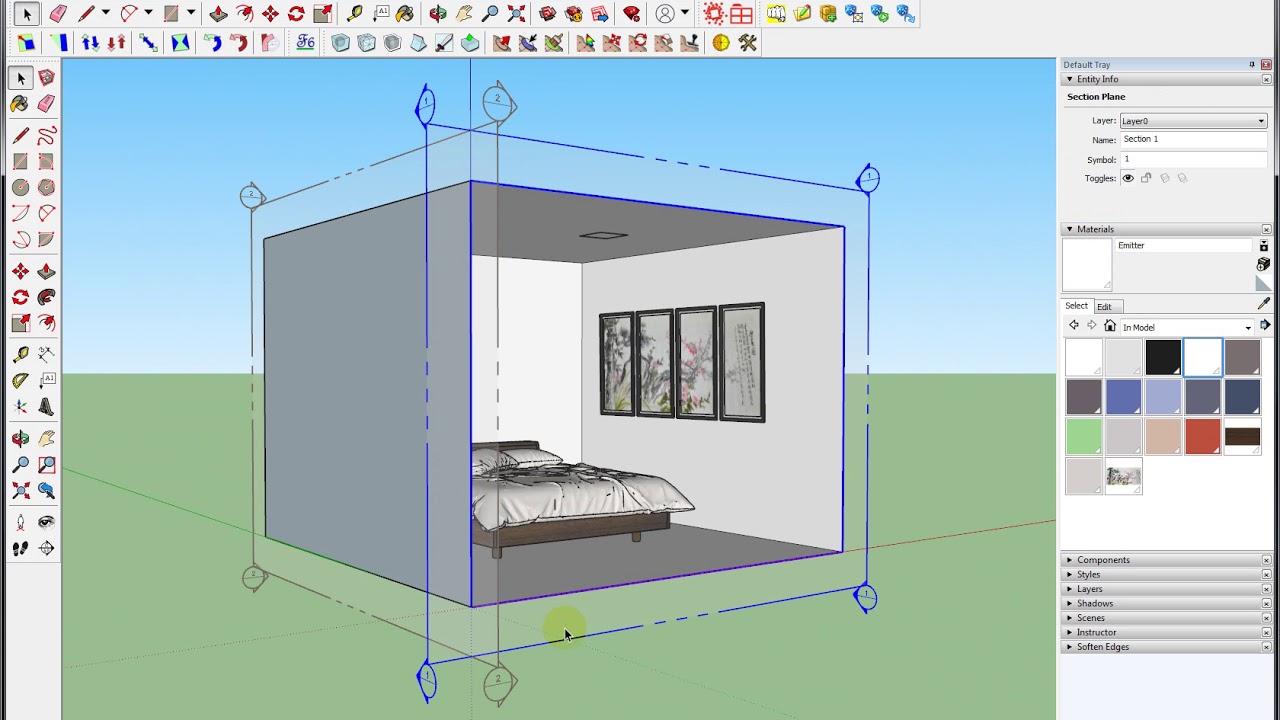Viewport: 1280px width, 720px height.
Task: Toggle the lock icon in Entity Info
Action: pos(1146,178)
